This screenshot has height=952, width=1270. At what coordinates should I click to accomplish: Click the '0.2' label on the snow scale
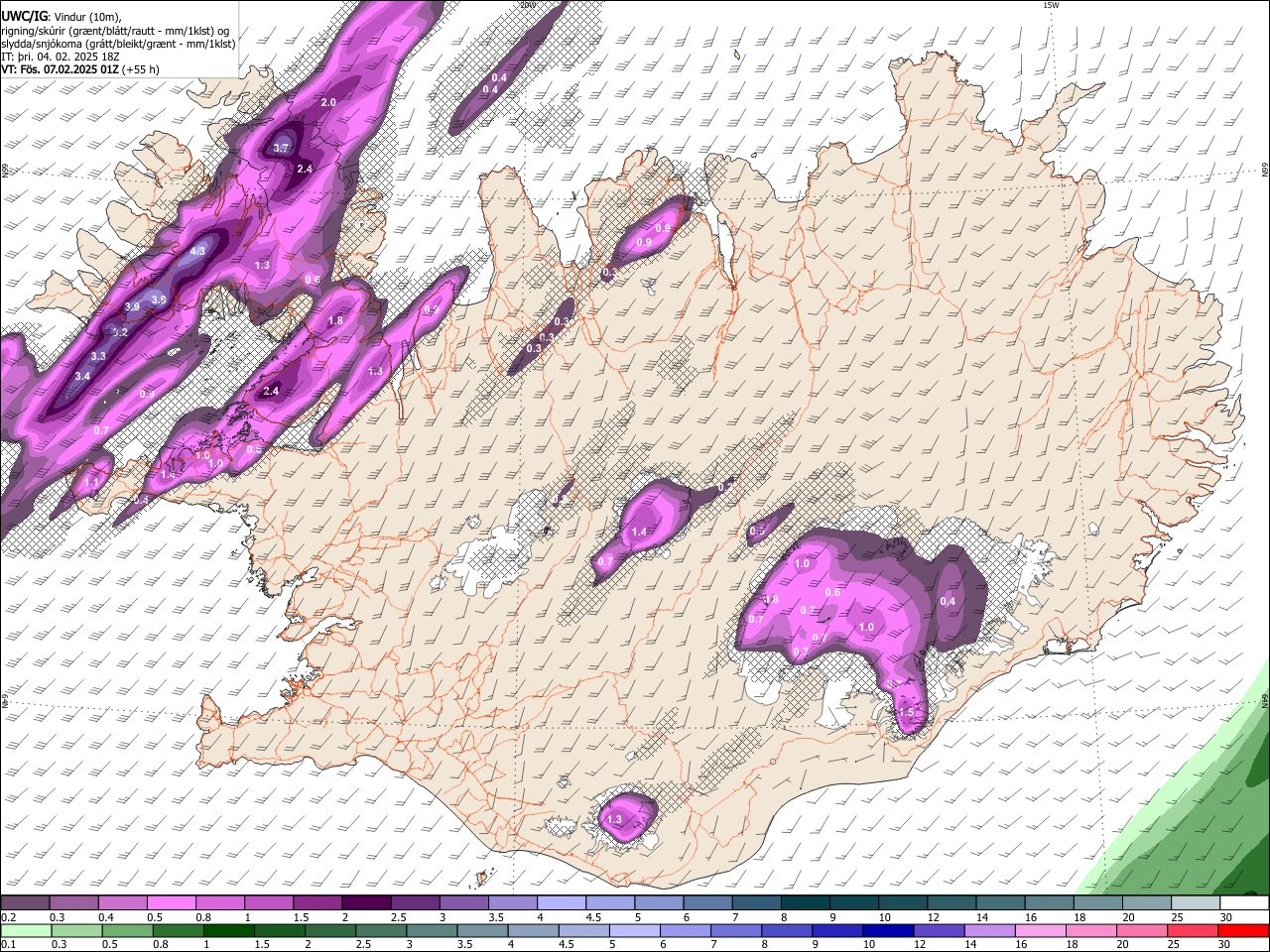[8, 917]
